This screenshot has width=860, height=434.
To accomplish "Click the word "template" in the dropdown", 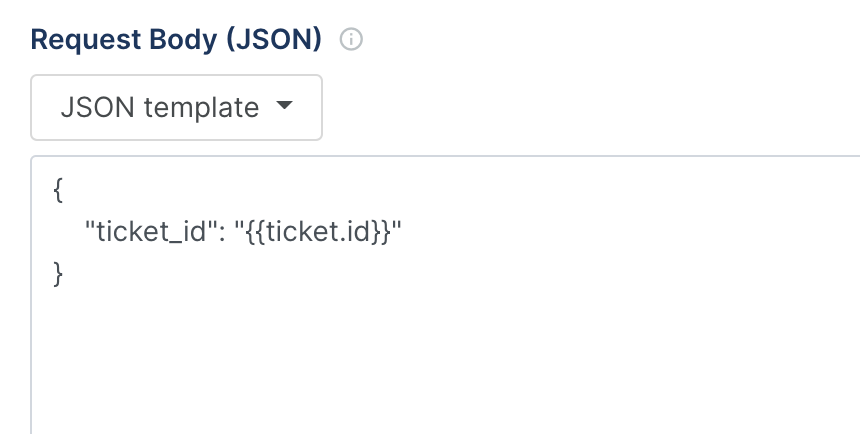I will point(201,108).
